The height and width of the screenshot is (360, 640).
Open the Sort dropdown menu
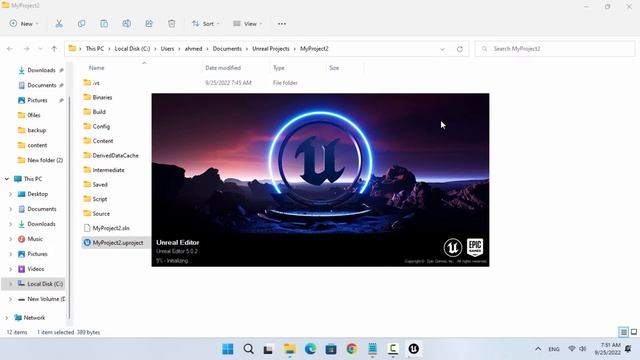pos(206,24)
